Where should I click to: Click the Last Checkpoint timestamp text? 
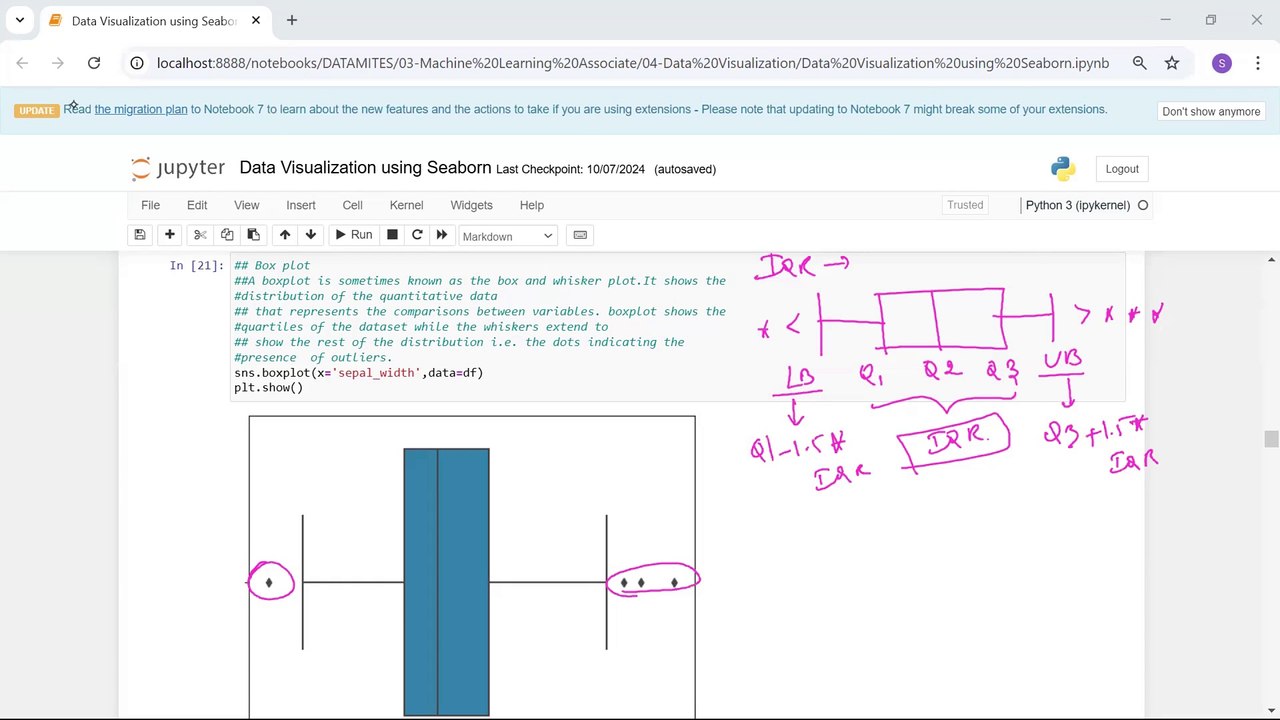[570, 169]
